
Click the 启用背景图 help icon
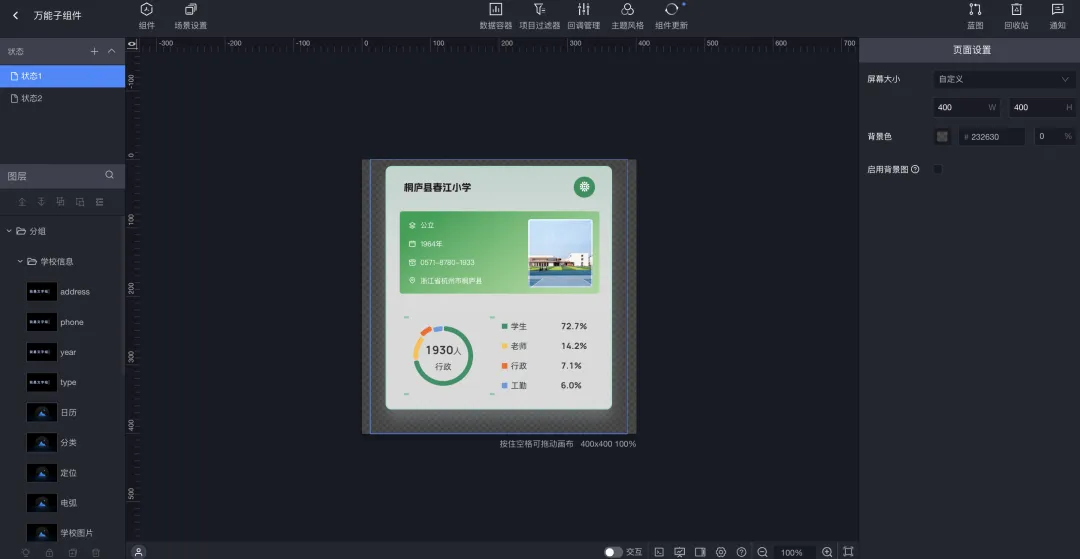(x=915, y=169)
